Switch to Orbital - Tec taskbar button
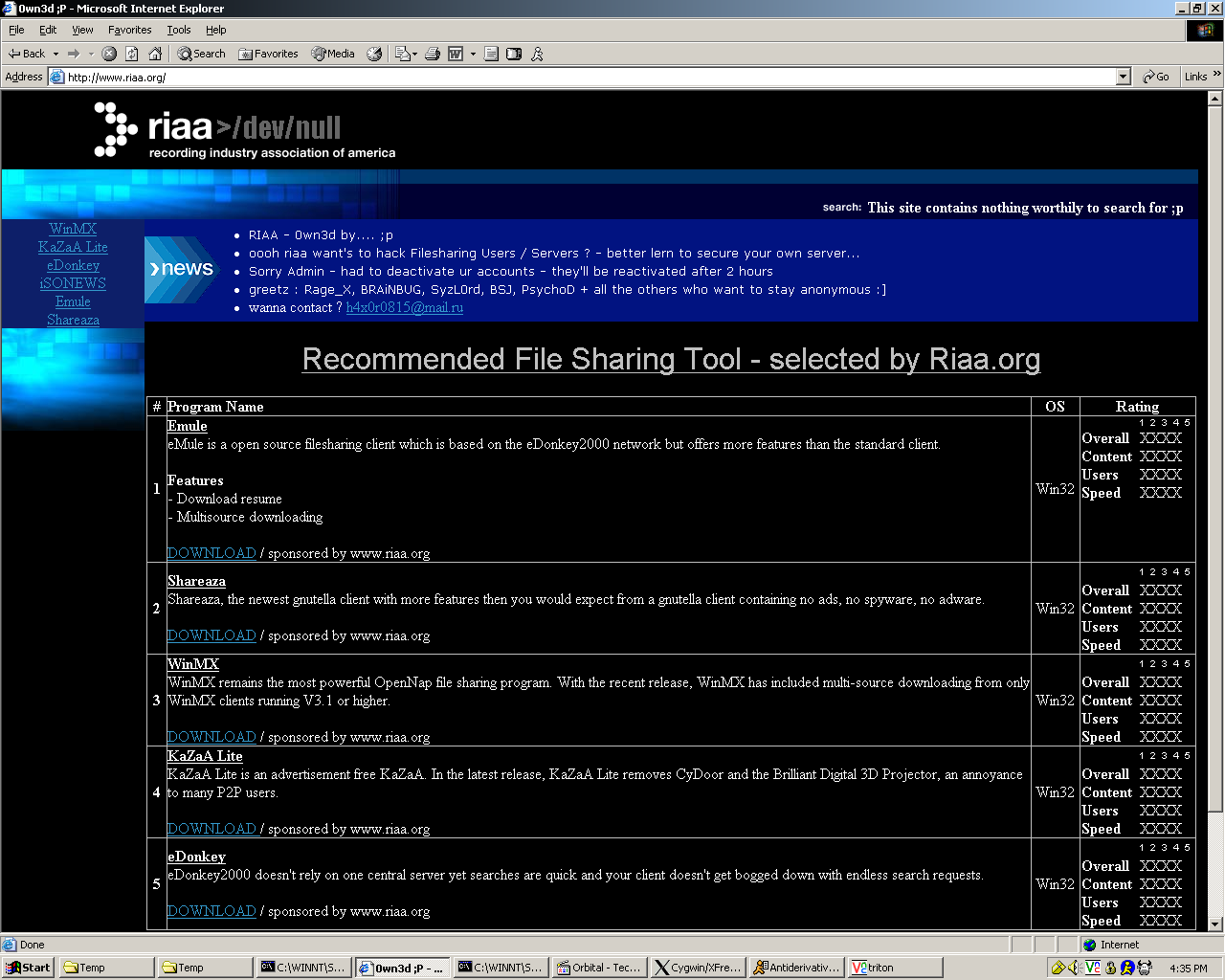This screenshot has width=1225, height=980. (x=600, y=968)
